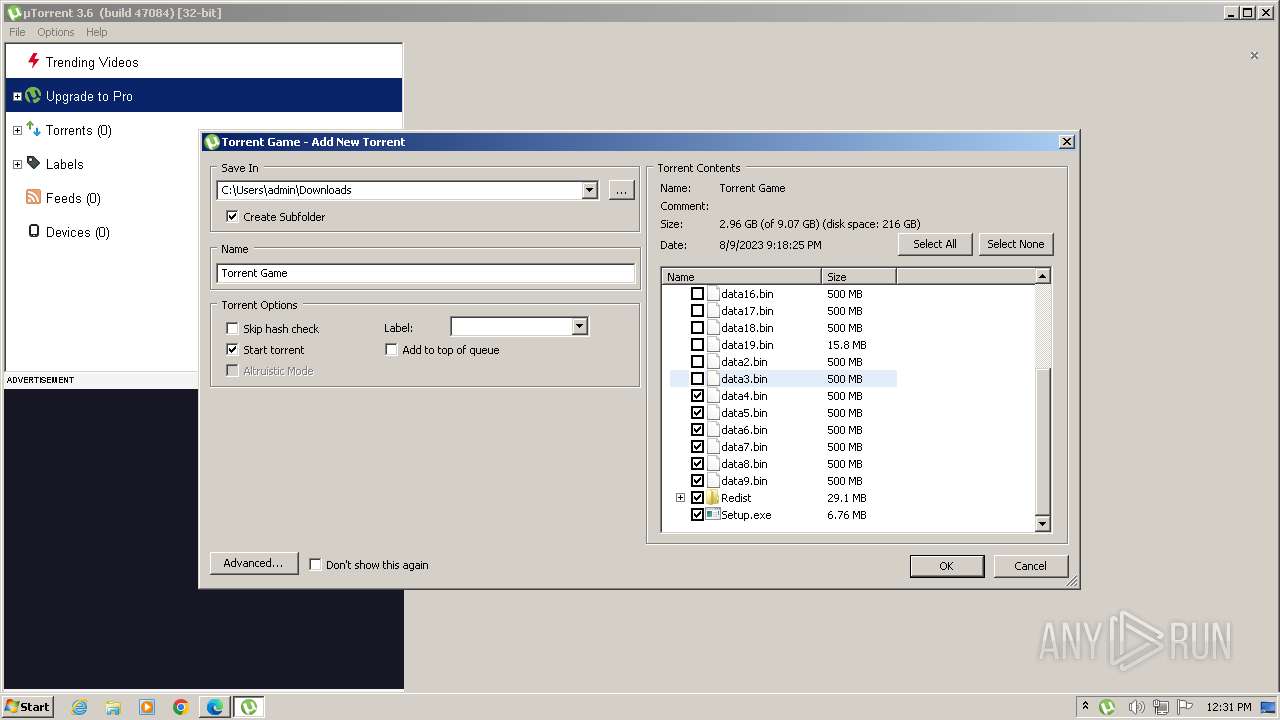1280x720 pixels.
Task: Expand the Redist folder tree
Action: coord(680,498)
